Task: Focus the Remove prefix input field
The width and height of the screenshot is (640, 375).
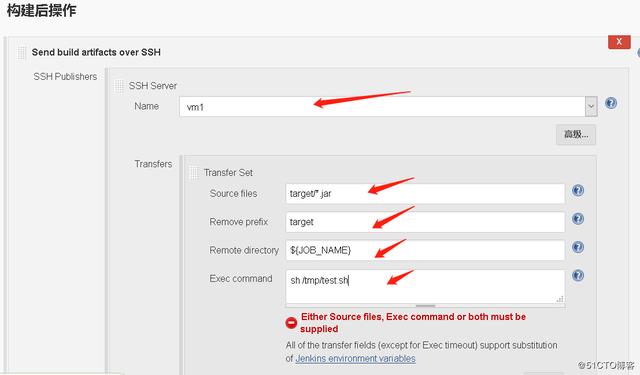Action: (x=425, y=222)
